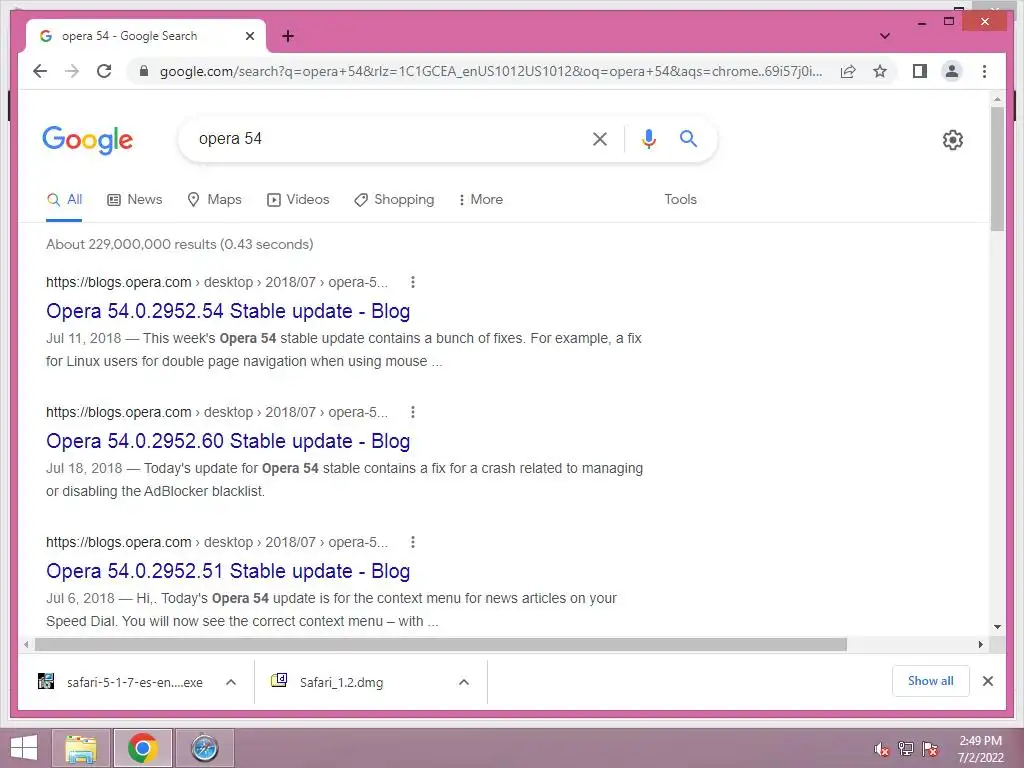Click the results count text
1024x768 pixels.
click(x=180, y=244)
